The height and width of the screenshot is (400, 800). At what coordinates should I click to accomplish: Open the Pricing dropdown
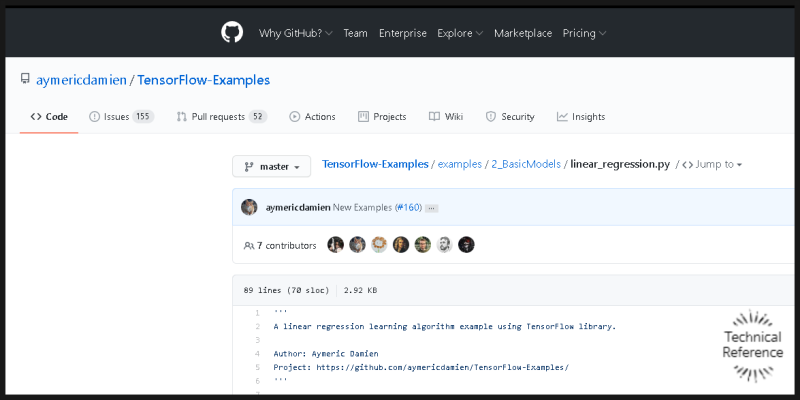(x=584, y=33)
